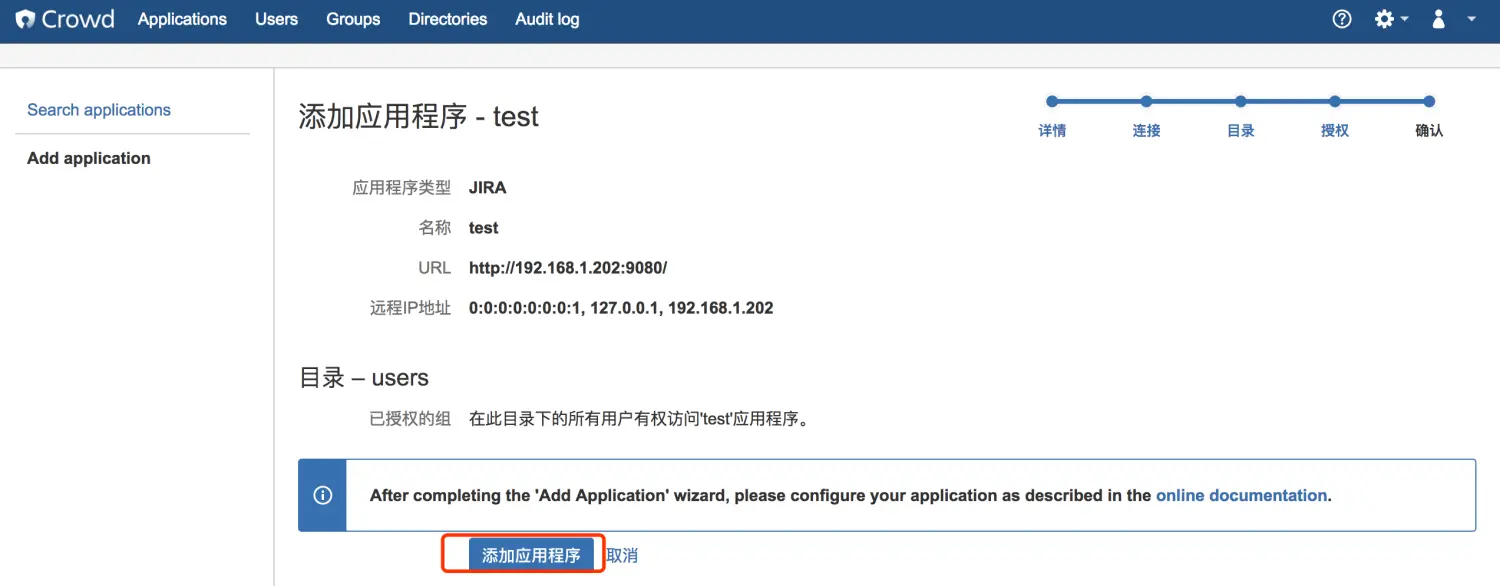Image resolution: width=1500 pixels, height=586 pixels.
Task: Click the user profile avatar icon
Action: coord(1439,20)
